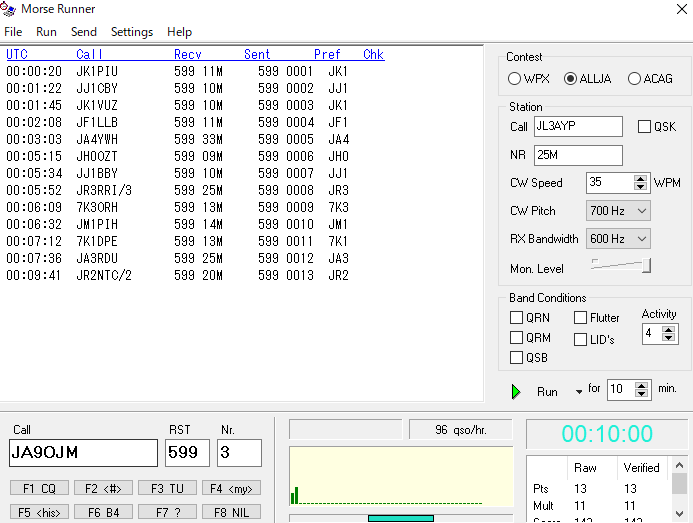This screenshot has height=523, width=693.
Task: Click the CW Speed value field
Action: (x=610, y=183)
